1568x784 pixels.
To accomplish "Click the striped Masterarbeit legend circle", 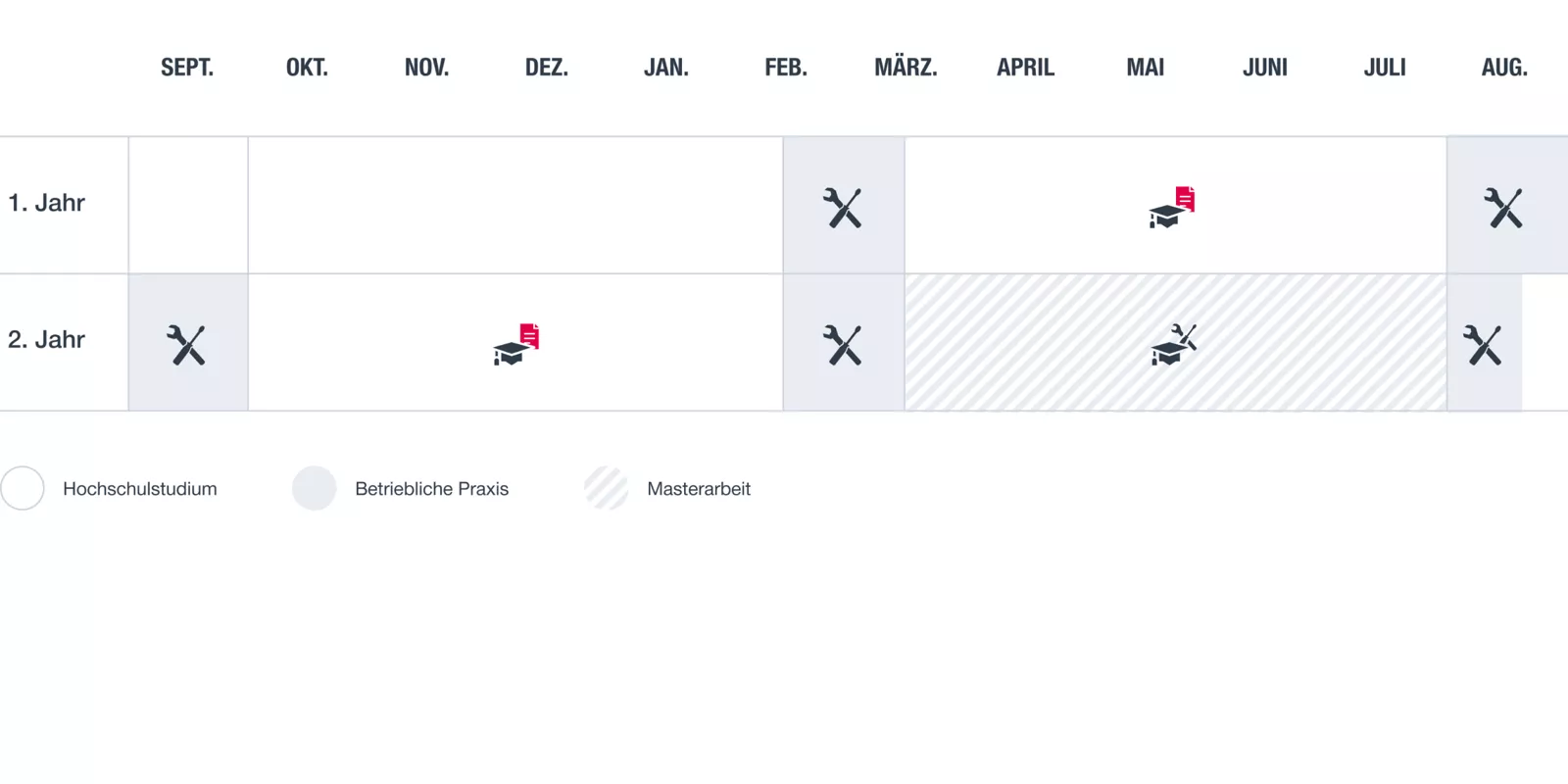I will point(607,488).
